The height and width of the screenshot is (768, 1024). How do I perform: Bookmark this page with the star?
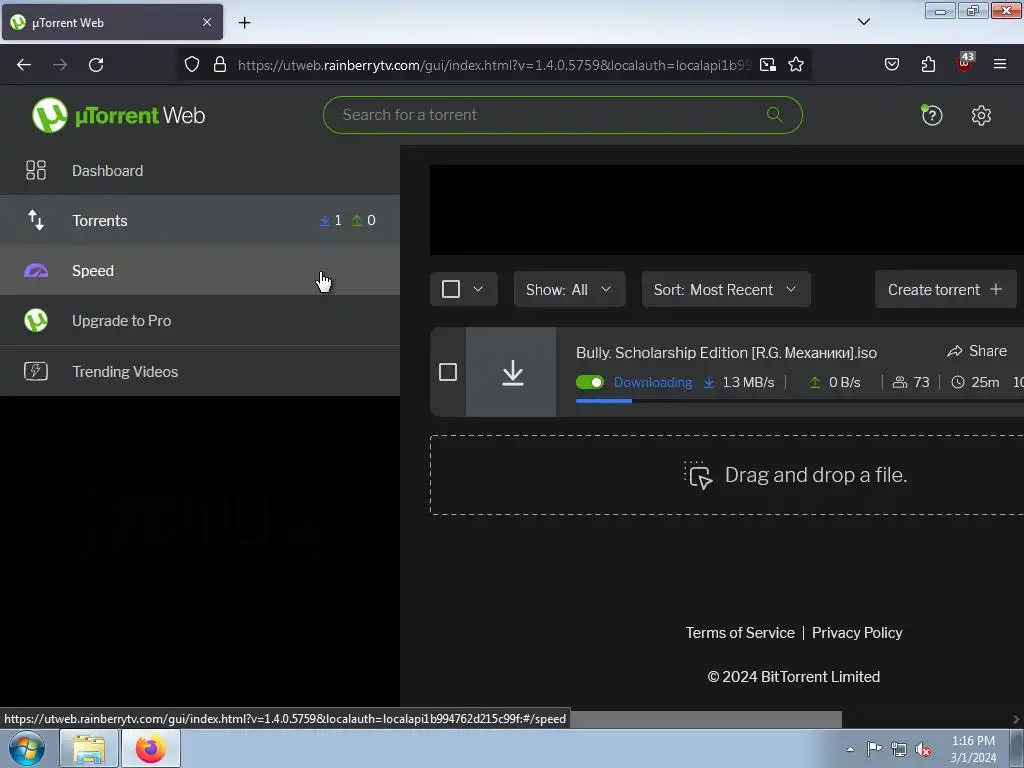[x=795, y=65]
